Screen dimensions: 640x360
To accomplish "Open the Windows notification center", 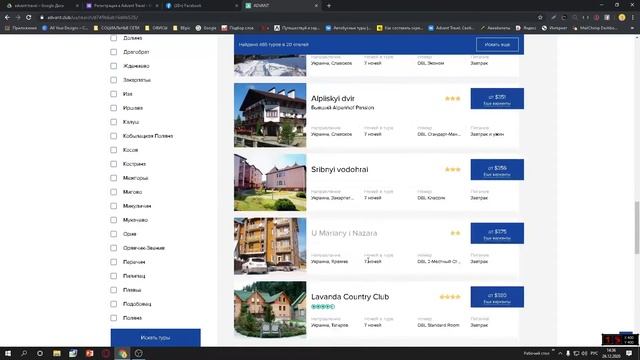I will [629, 353].
